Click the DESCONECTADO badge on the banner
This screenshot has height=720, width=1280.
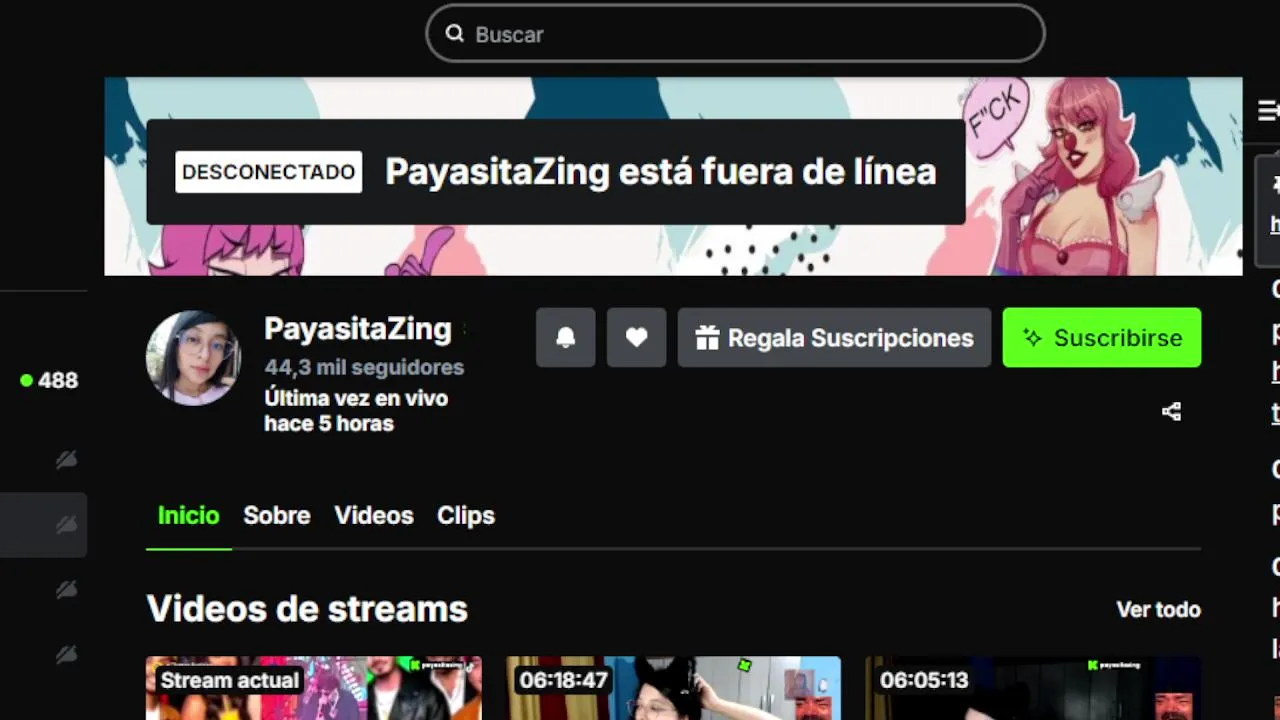tap(269, 172)
